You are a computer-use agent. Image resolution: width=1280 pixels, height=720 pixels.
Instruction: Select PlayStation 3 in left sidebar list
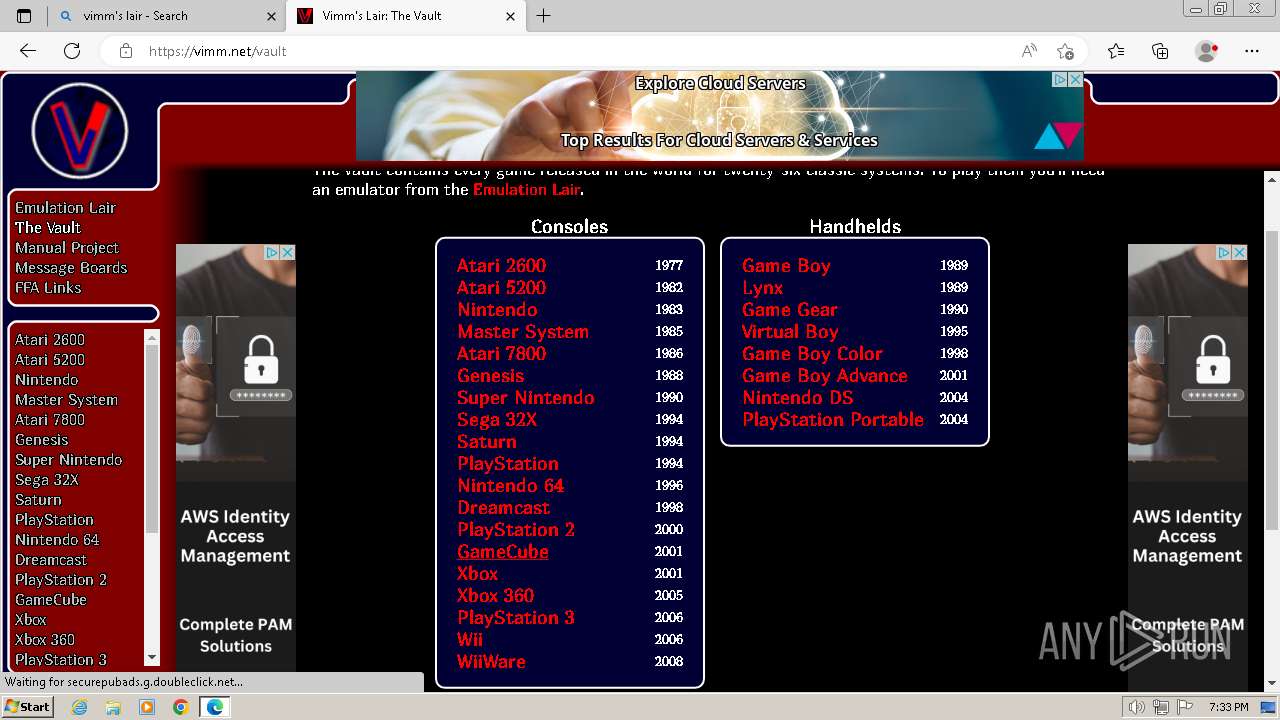[x=61, y=660]
